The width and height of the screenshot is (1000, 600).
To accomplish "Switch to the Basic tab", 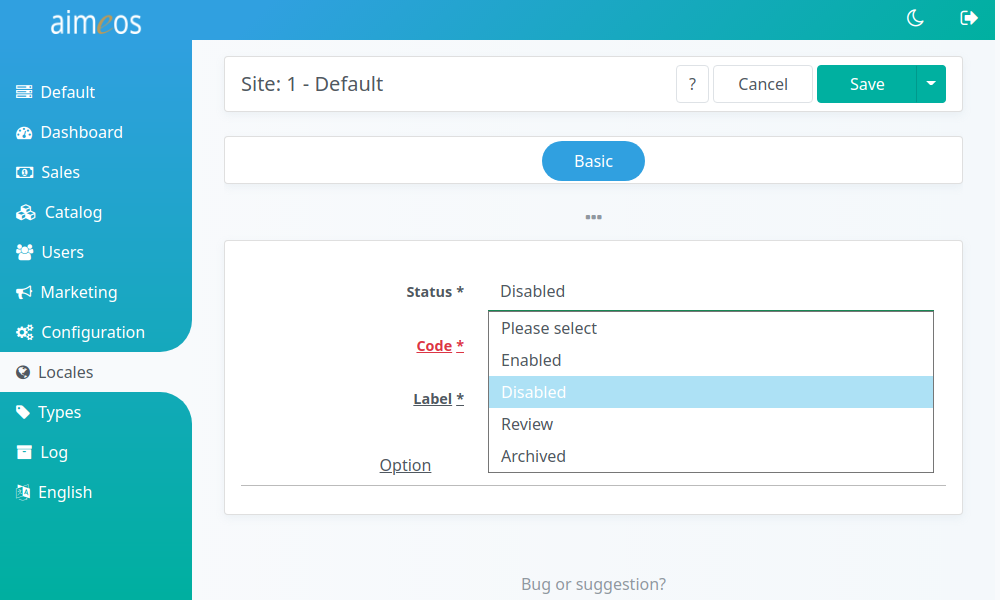I will pyautogui.click(x=593, y=161).
